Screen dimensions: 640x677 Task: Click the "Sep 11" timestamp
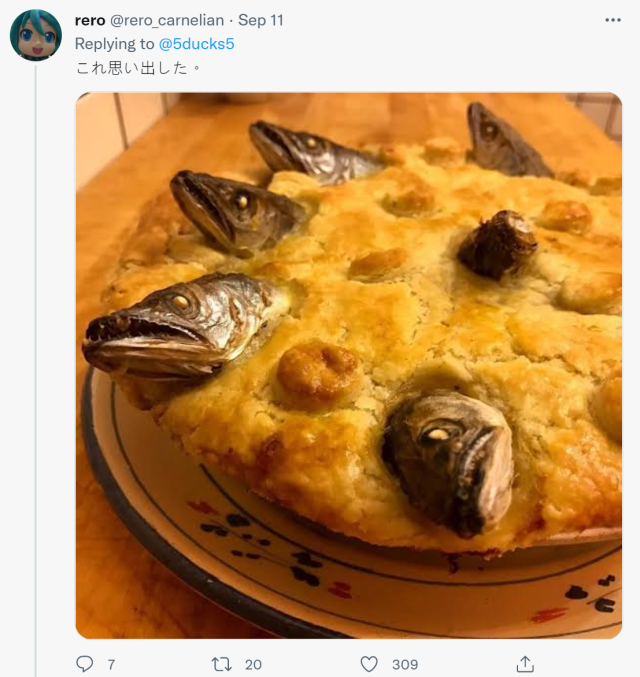(260, 20)
